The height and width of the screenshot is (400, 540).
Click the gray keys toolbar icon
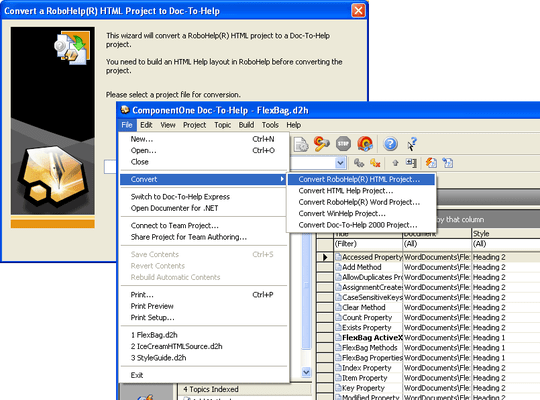[x=359, y=163]
